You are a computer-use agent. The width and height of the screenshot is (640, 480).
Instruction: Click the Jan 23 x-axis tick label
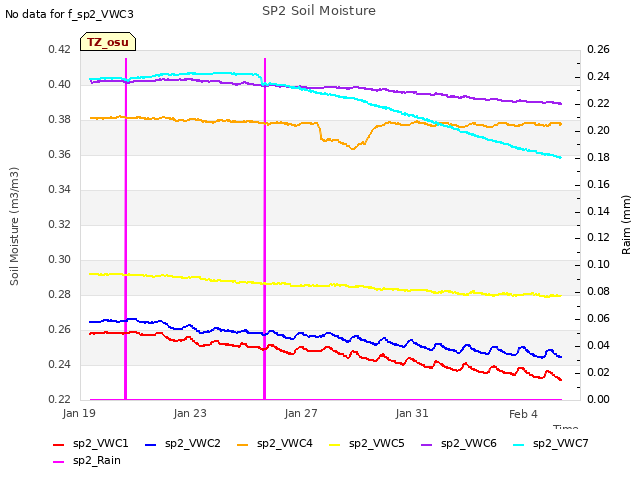(x=190, y=413)
